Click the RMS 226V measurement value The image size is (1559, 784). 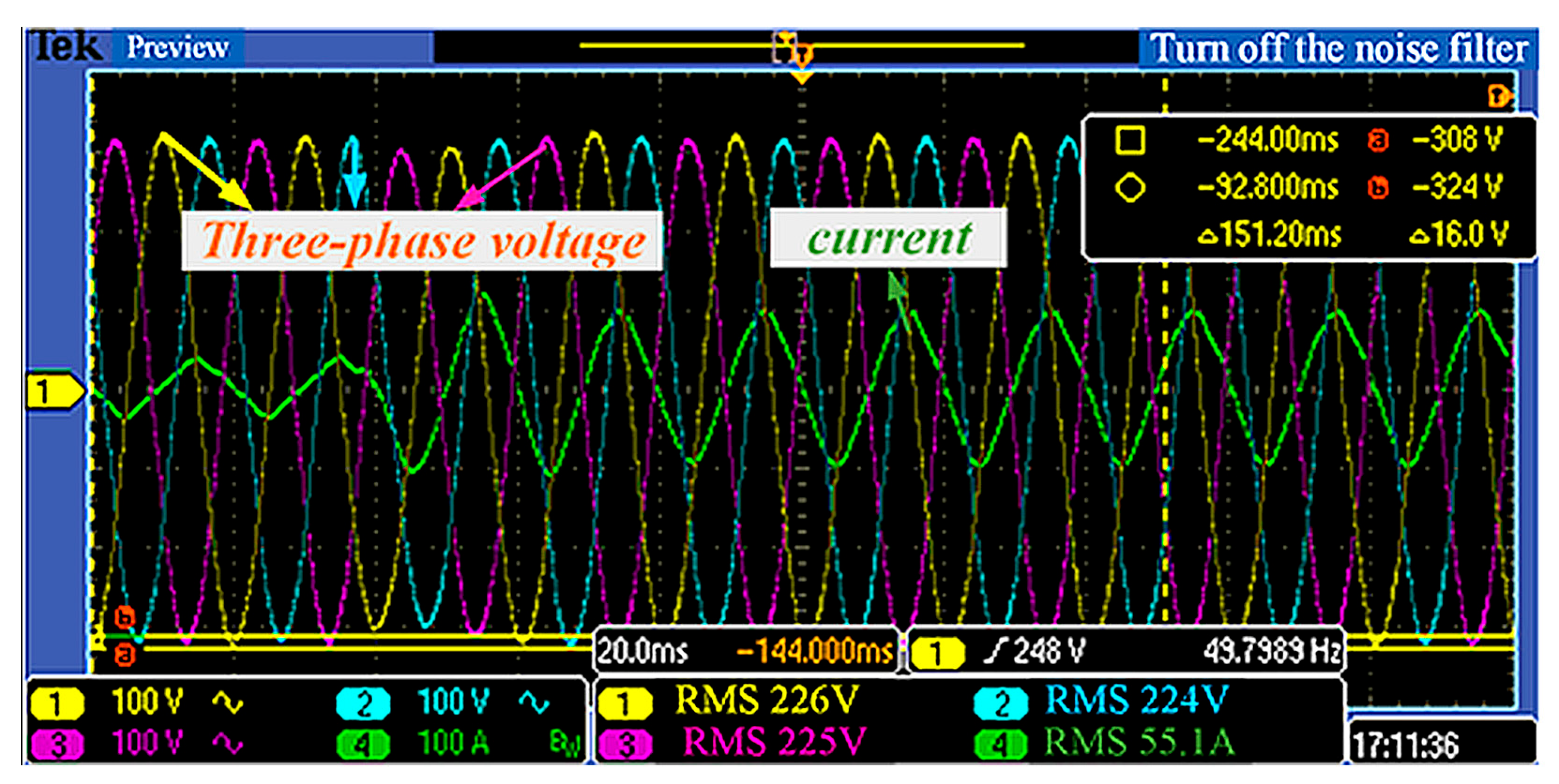[x=768, y=701]
